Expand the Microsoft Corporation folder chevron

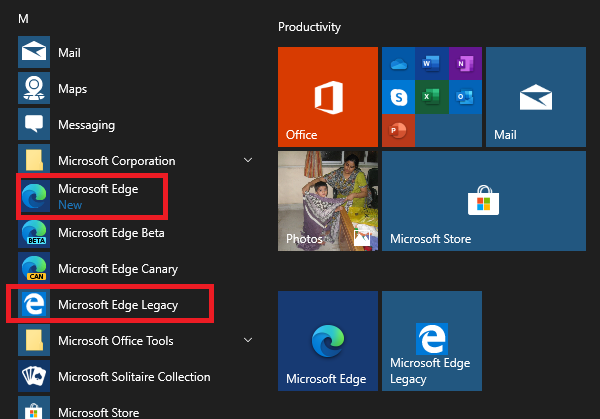(x=248, y=160)
